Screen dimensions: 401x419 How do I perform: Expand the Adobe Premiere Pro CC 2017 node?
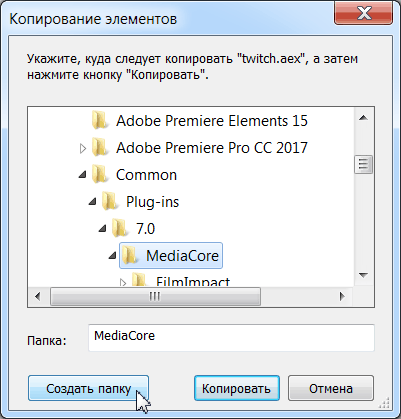click(x=83, y=148)
